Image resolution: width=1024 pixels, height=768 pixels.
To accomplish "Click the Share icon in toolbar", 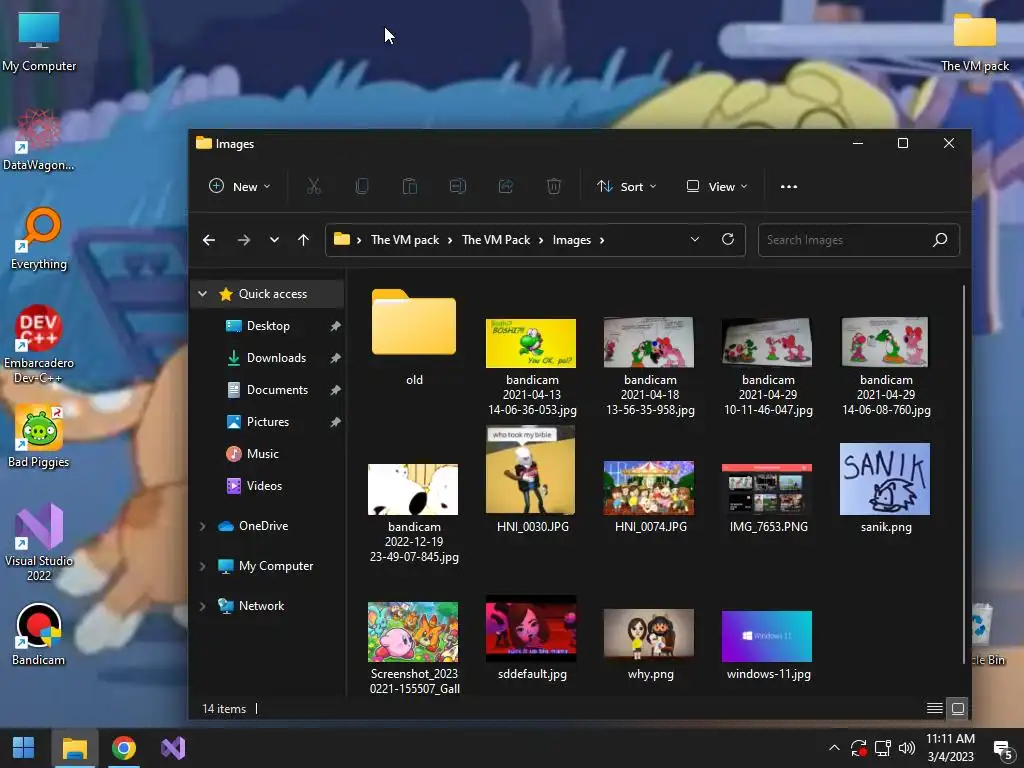I will pyautogui.click(x=505, y=187).
